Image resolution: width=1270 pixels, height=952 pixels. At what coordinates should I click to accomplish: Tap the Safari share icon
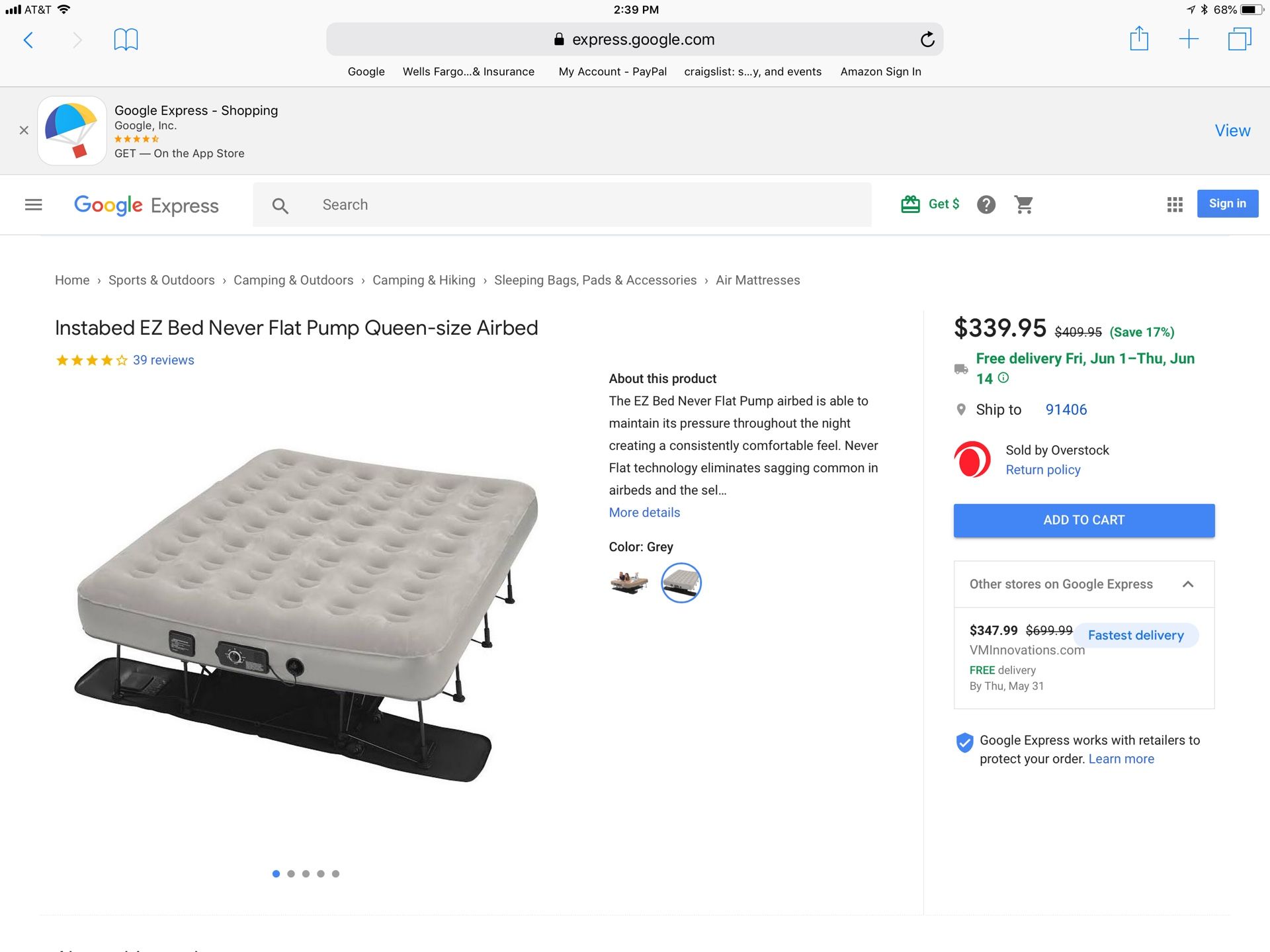(1138, 38)
